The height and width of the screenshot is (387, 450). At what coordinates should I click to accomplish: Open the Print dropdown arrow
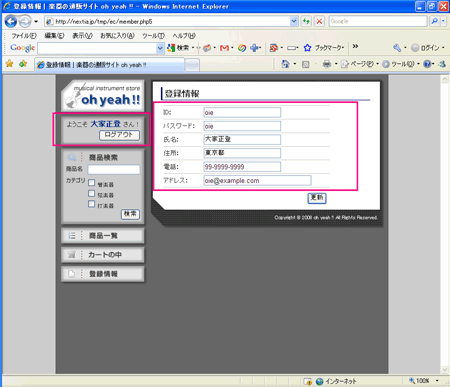tap(336, 64)
